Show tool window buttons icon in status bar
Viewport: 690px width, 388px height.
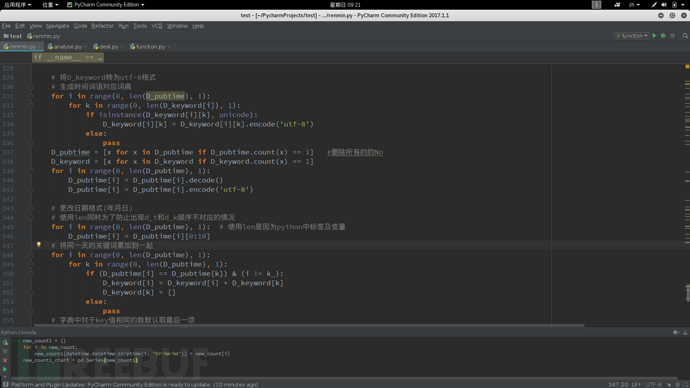tap(5, 384)
